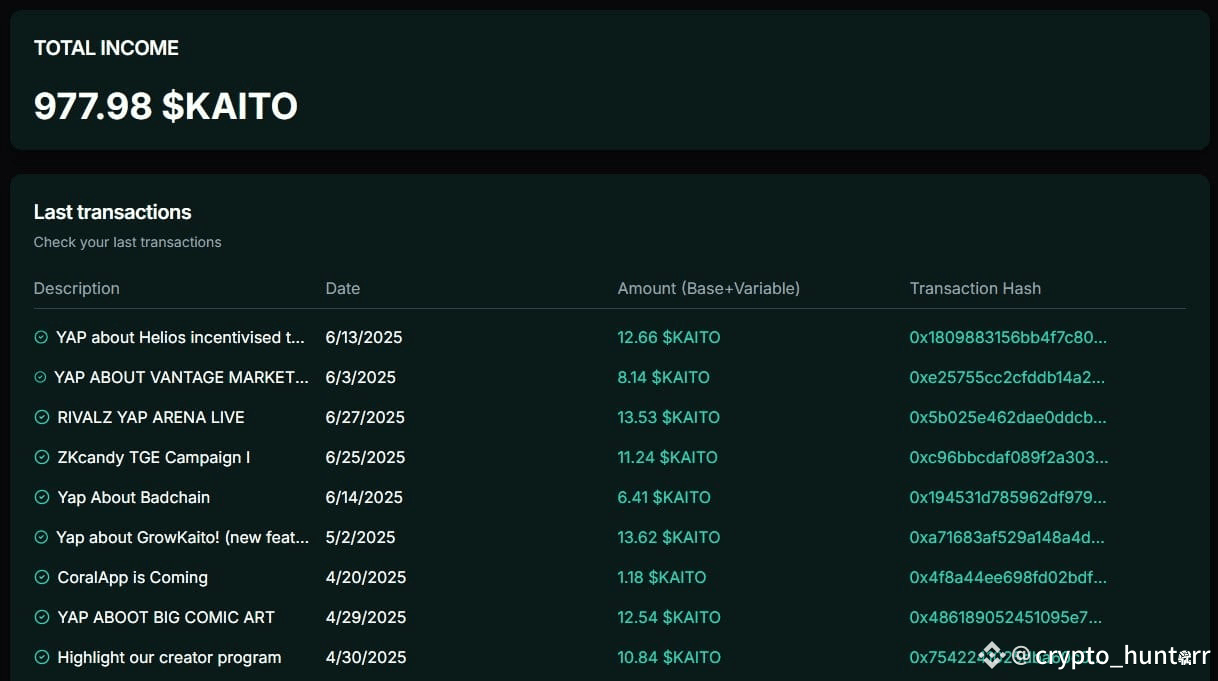Click the date 6/3/2025
Screen dimensions: 1218x681
pyautogui.click(x=361, y=378)
